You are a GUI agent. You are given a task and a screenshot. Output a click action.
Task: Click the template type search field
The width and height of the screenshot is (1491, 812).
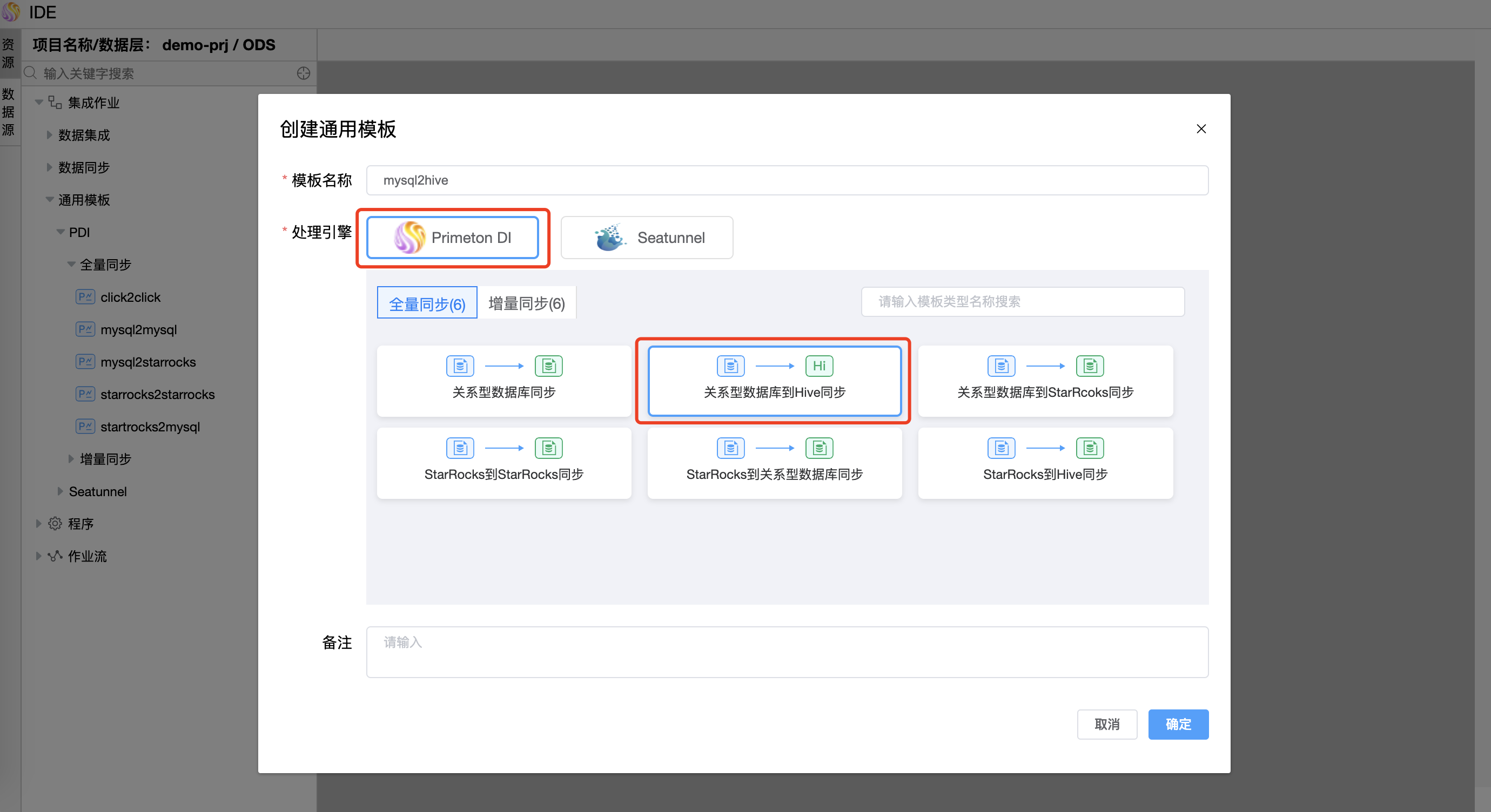click(x=1022, y=301)
